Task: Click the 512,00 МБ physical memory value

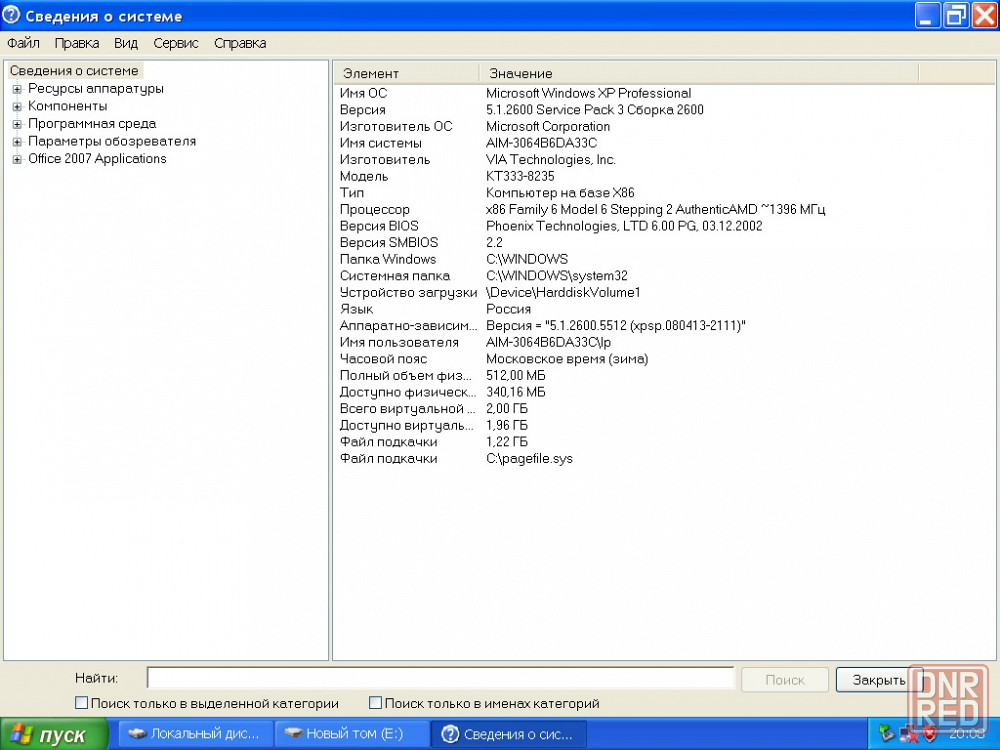Action: [516, 375]
